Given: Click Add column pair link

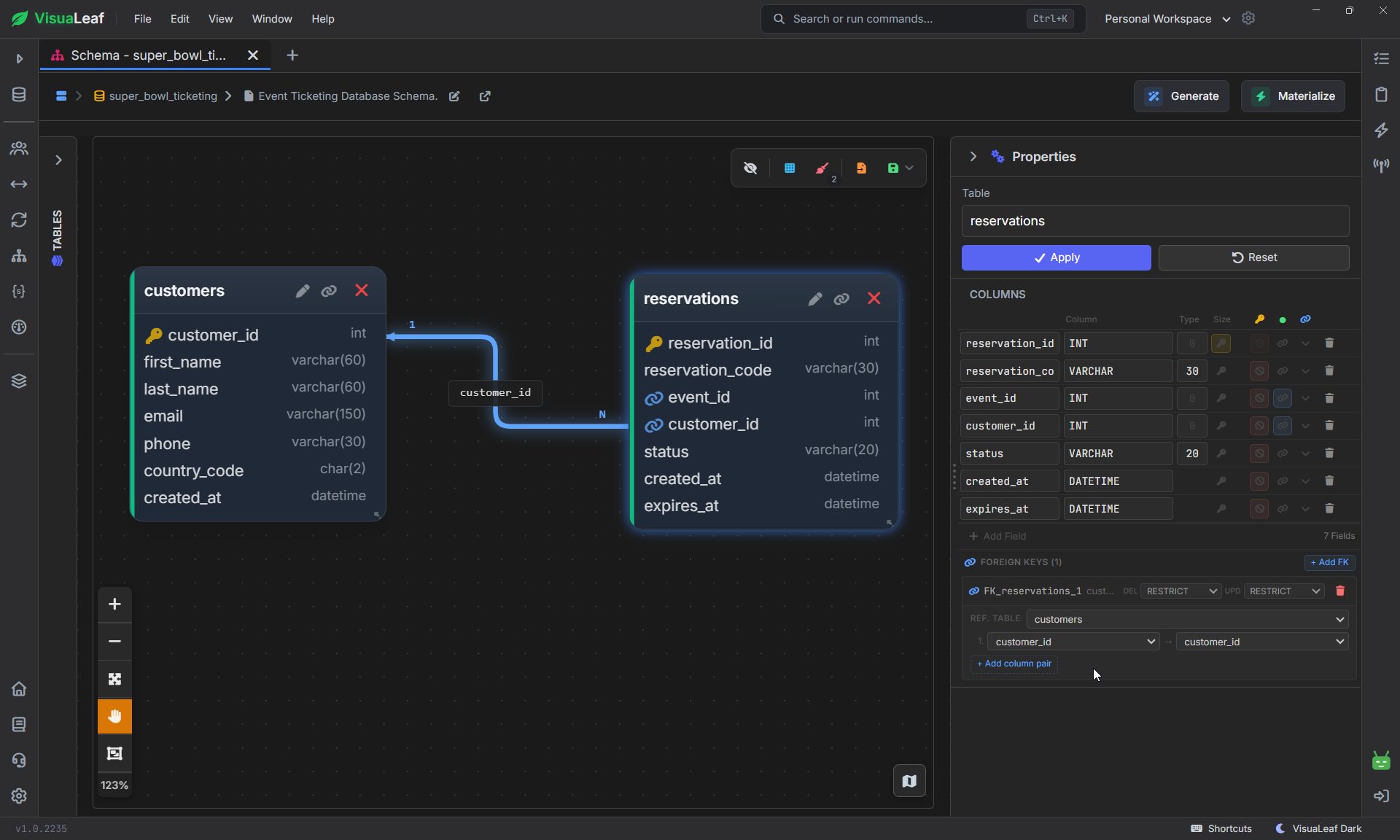Looking at the screenshot, I should 1014,664.
